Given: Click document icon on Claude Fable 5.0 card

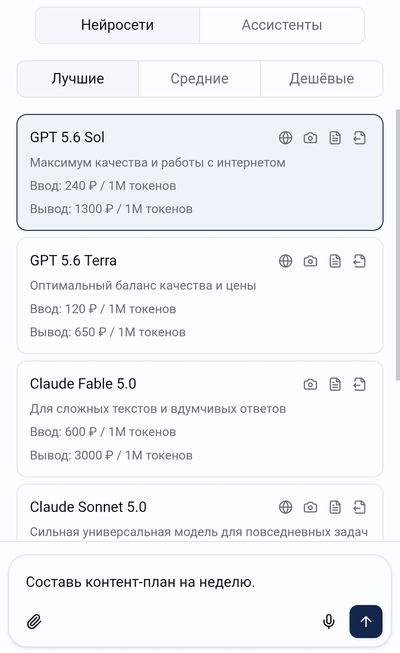Looking at the screenshot, I should coord(335,384).
